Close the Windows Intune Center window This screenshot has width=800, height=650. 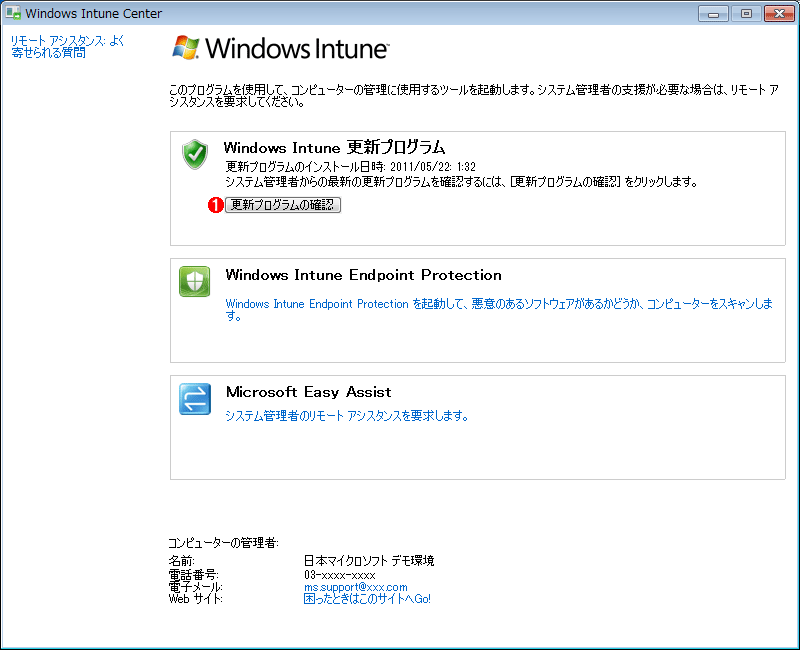[779, 14]
